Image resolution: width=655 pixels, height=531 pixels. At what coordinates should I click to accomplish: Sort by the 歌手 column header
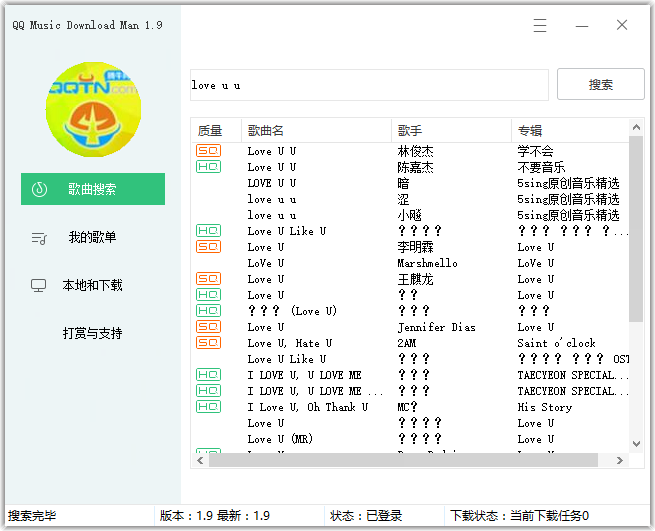tap(450, 130)
